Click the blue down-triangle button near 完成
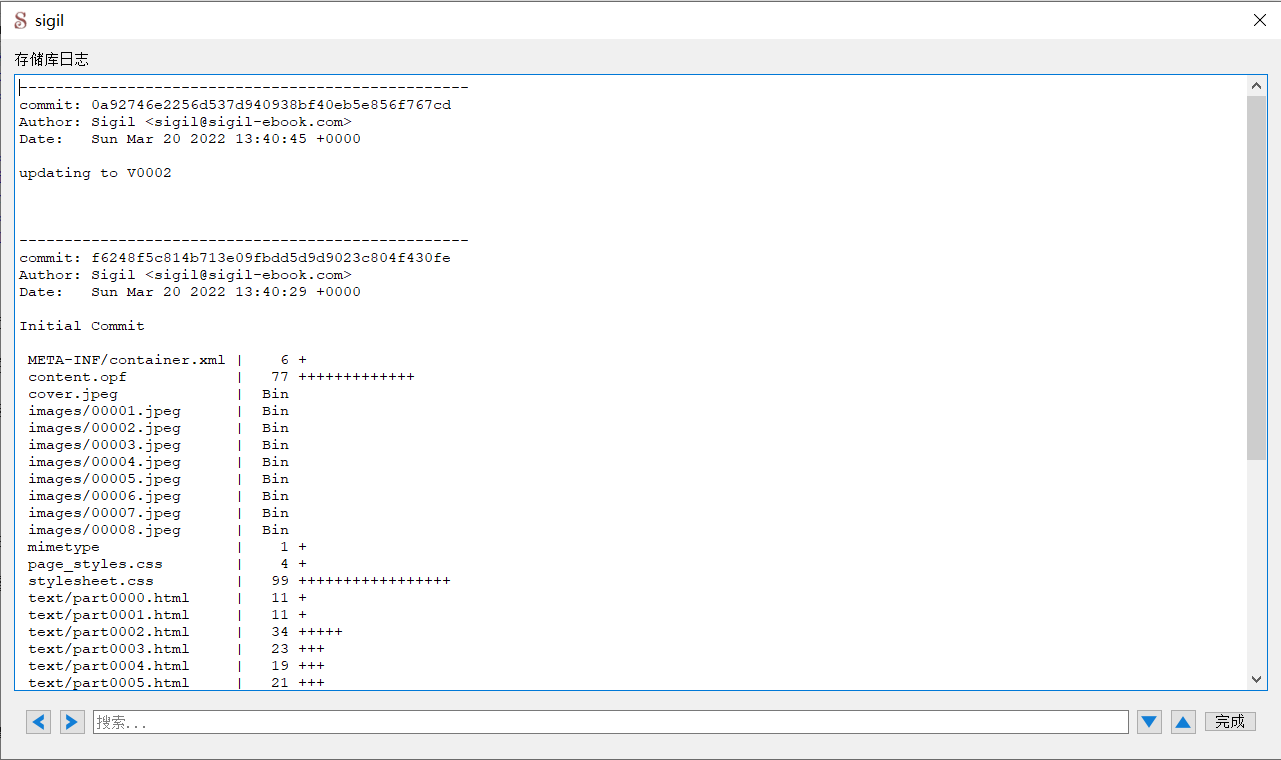Viewport: 1281px width, 760px height. pyautogui.click(x=1148, y=721)
